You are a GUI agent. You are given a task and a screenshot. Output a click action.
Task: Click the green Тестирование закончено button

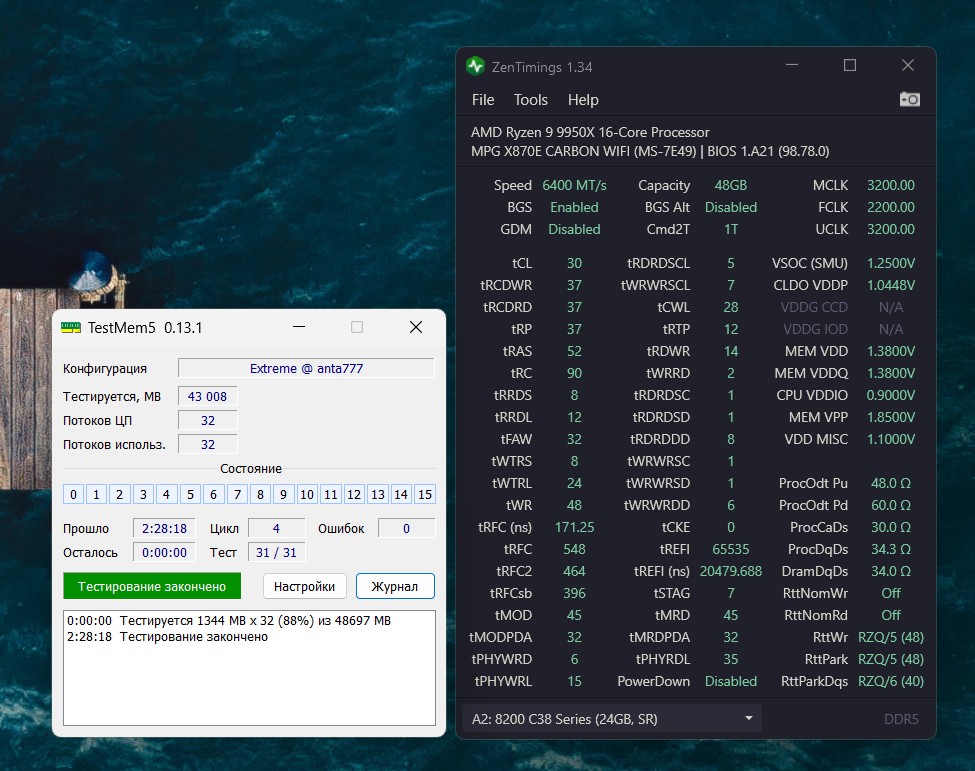[x=152, y=586]
